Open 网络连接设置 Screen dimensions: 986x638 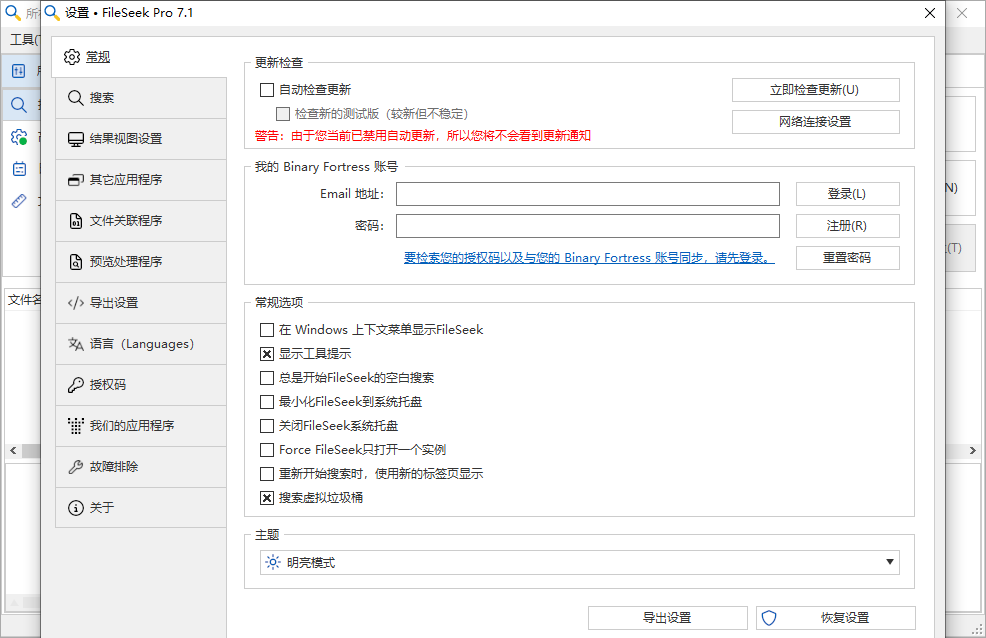[816, 122]
